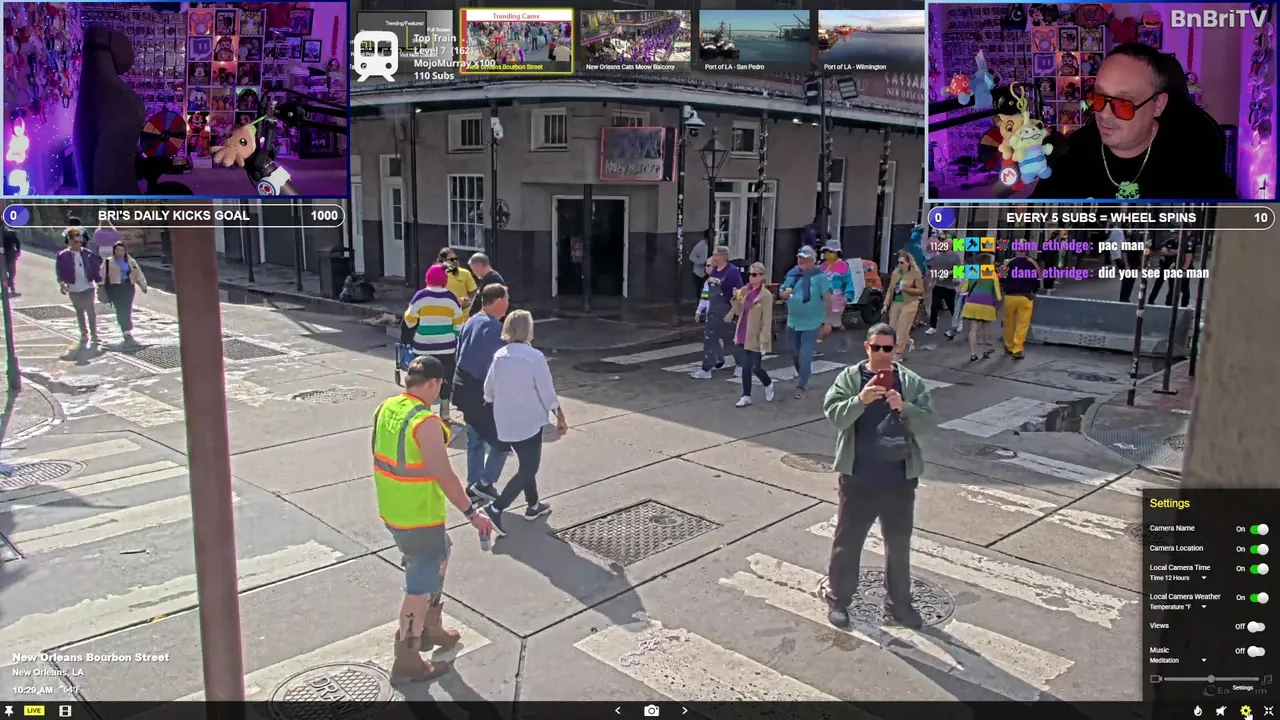Take a snapshot with the camera icon
Image resolution: width=1280 pixels, height=720 pixels.
coord(651,711)
